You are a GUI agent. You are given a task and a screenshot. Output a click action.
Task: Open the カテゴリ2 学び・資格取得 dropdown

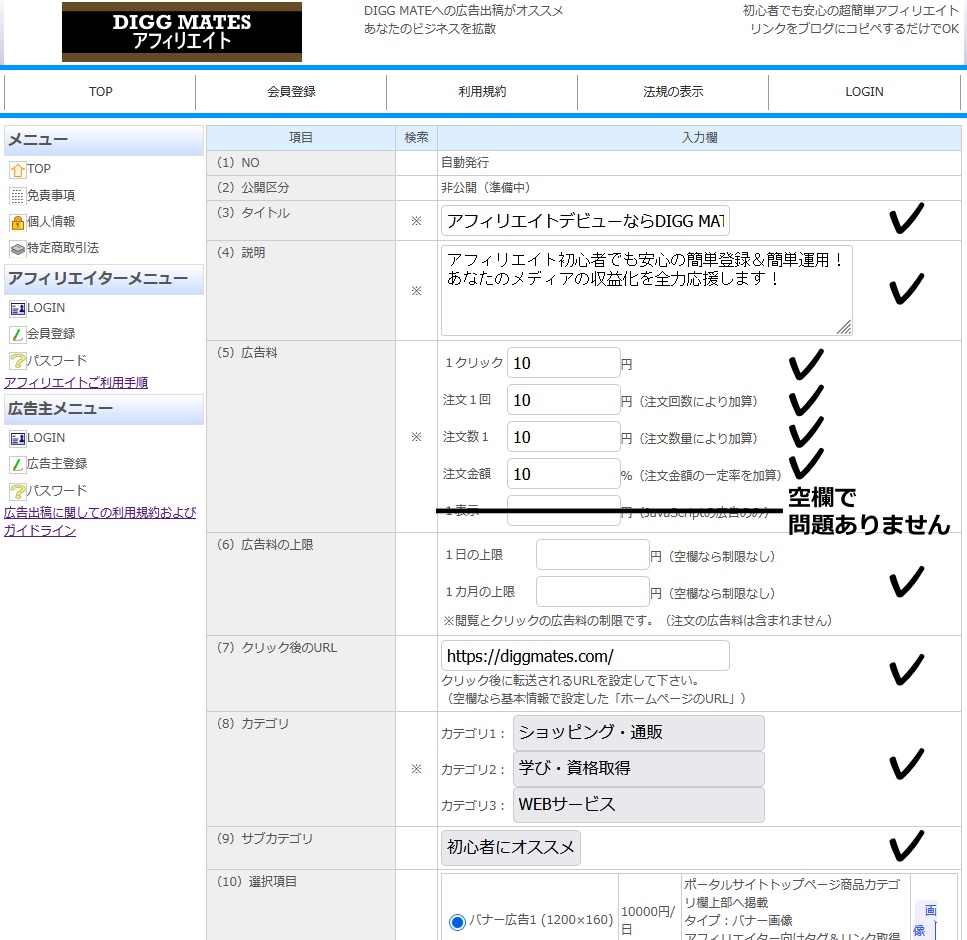coord(639,769)
